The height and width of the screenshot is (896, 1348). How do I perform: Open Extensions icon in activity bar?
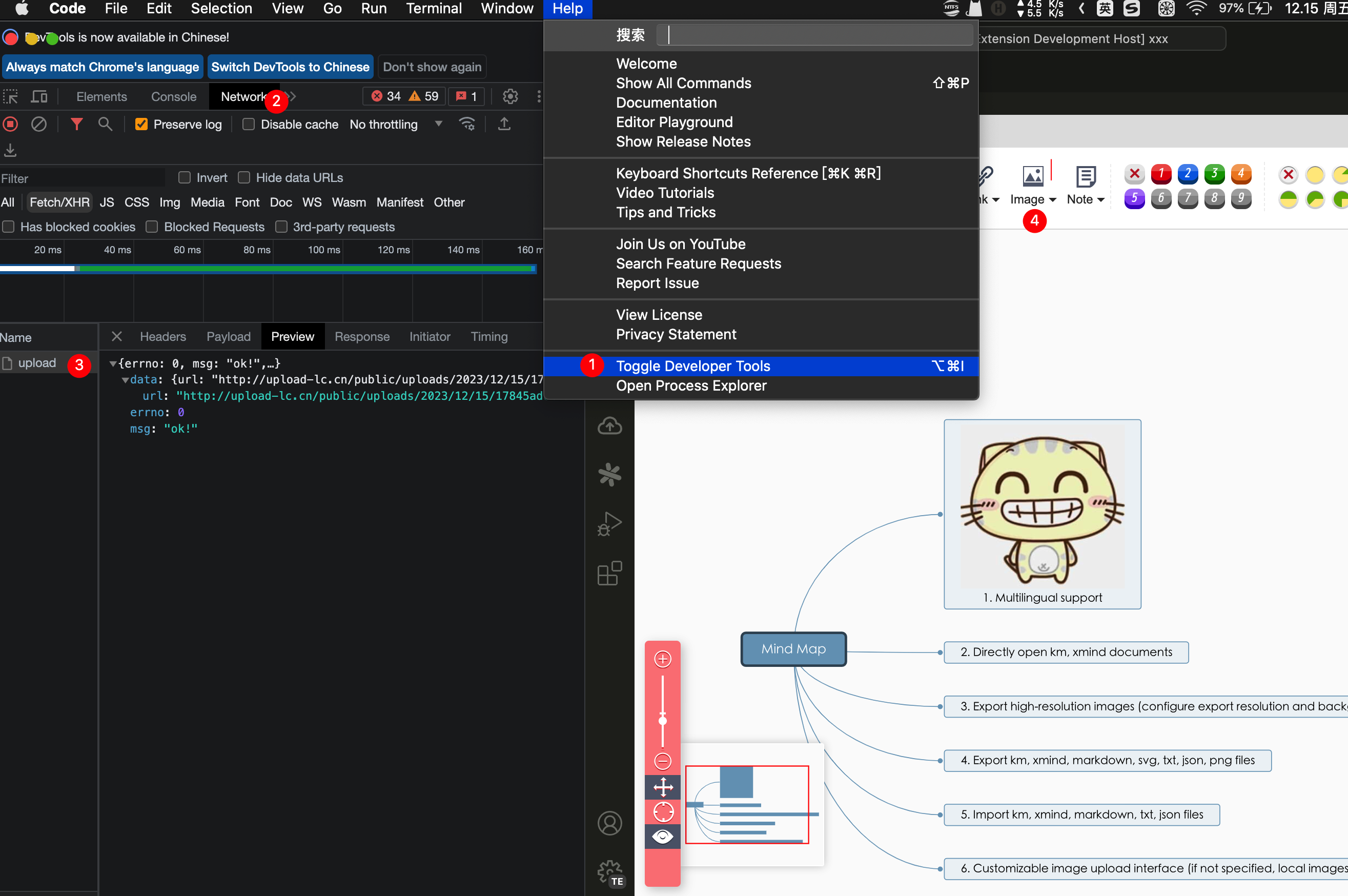point(609,573)
